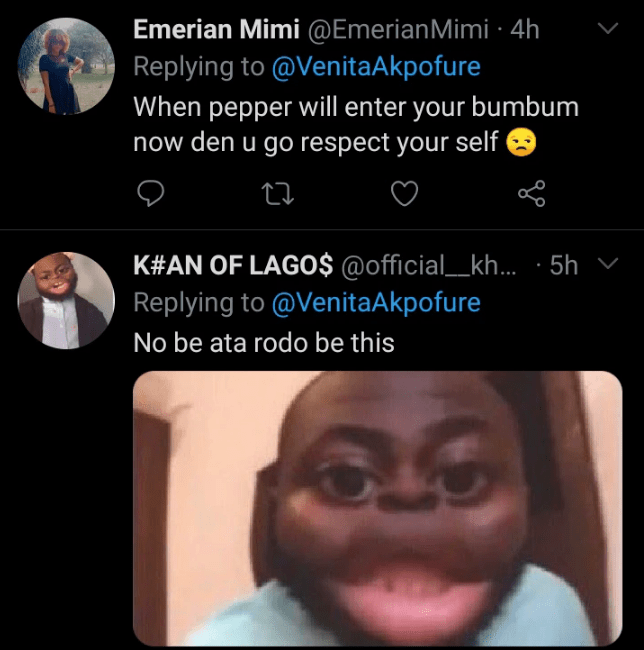Screen dimensions: 644x650
Task: Open @VenitaAkpofure link in K#AN OF LAGO$ reply
Action: (x=376, y=302)
